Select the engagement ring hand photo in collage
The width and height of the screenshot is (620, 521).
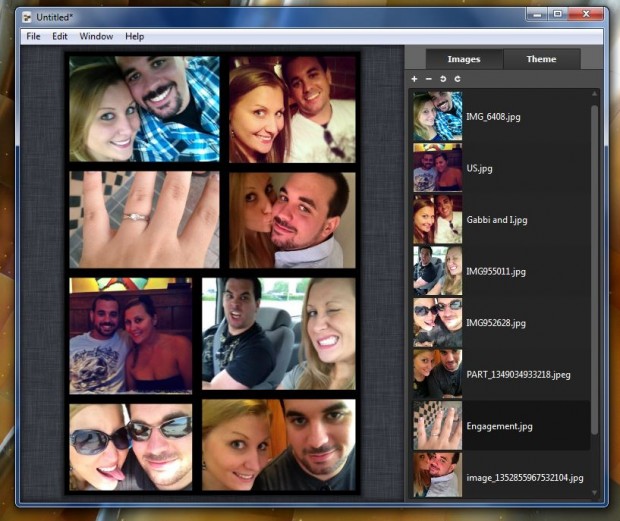(x=144, y=220)
